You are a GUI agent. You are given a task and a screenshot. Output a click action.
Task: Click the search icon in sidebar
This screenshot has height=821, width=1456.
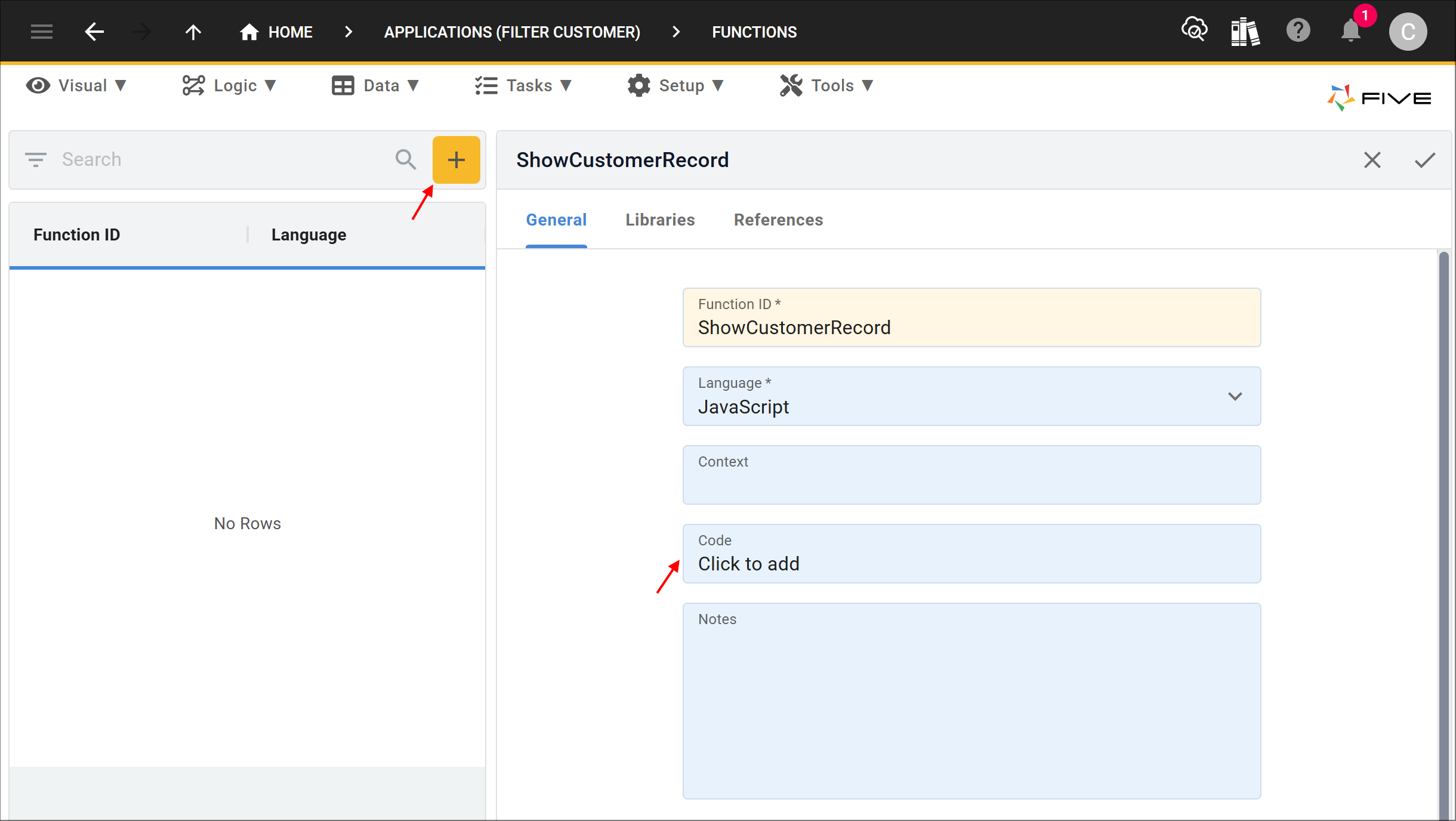click(x=405, y=159)
